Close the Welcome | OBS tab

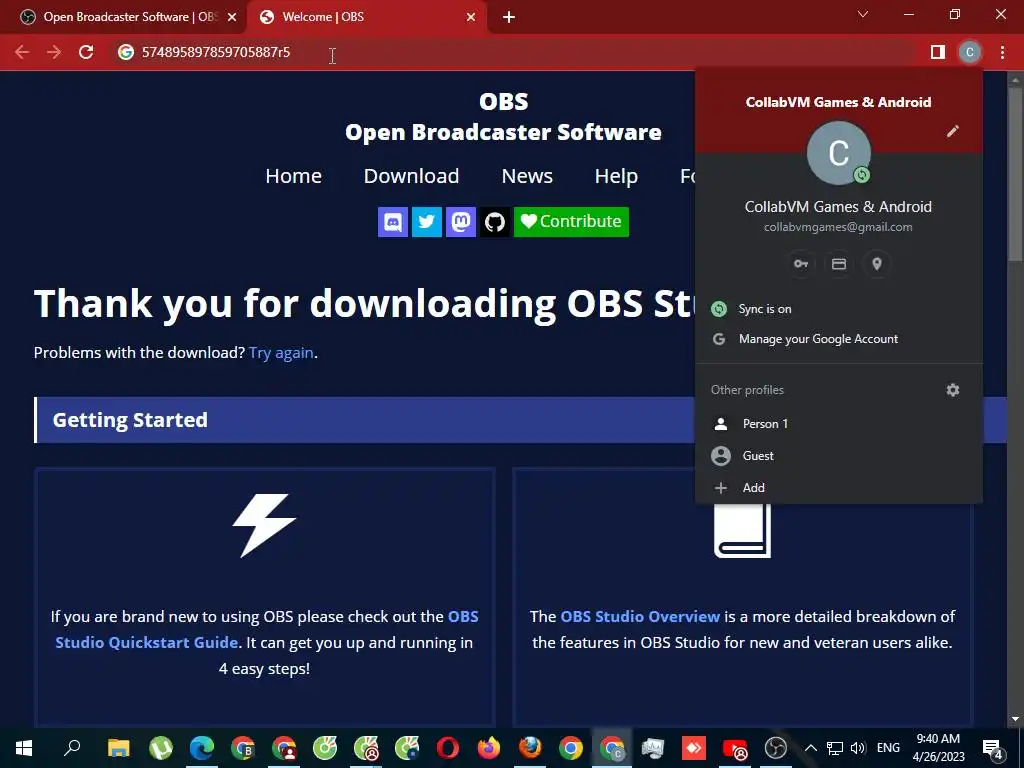[x=471, y=17]
